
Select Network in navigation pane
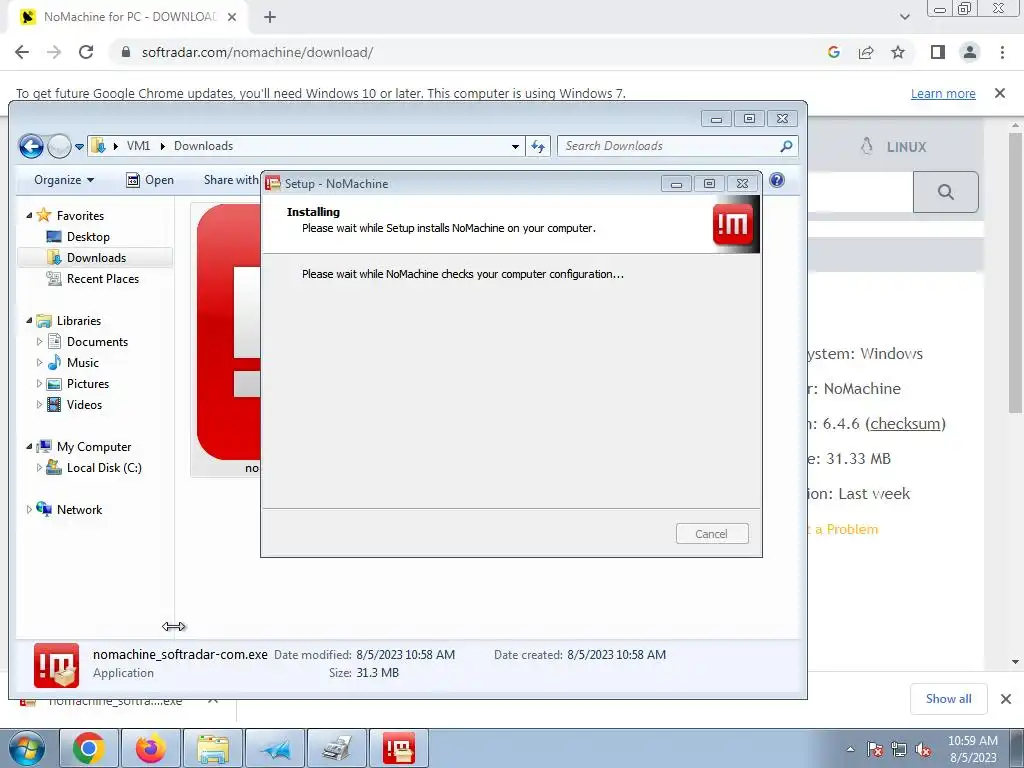69,509
